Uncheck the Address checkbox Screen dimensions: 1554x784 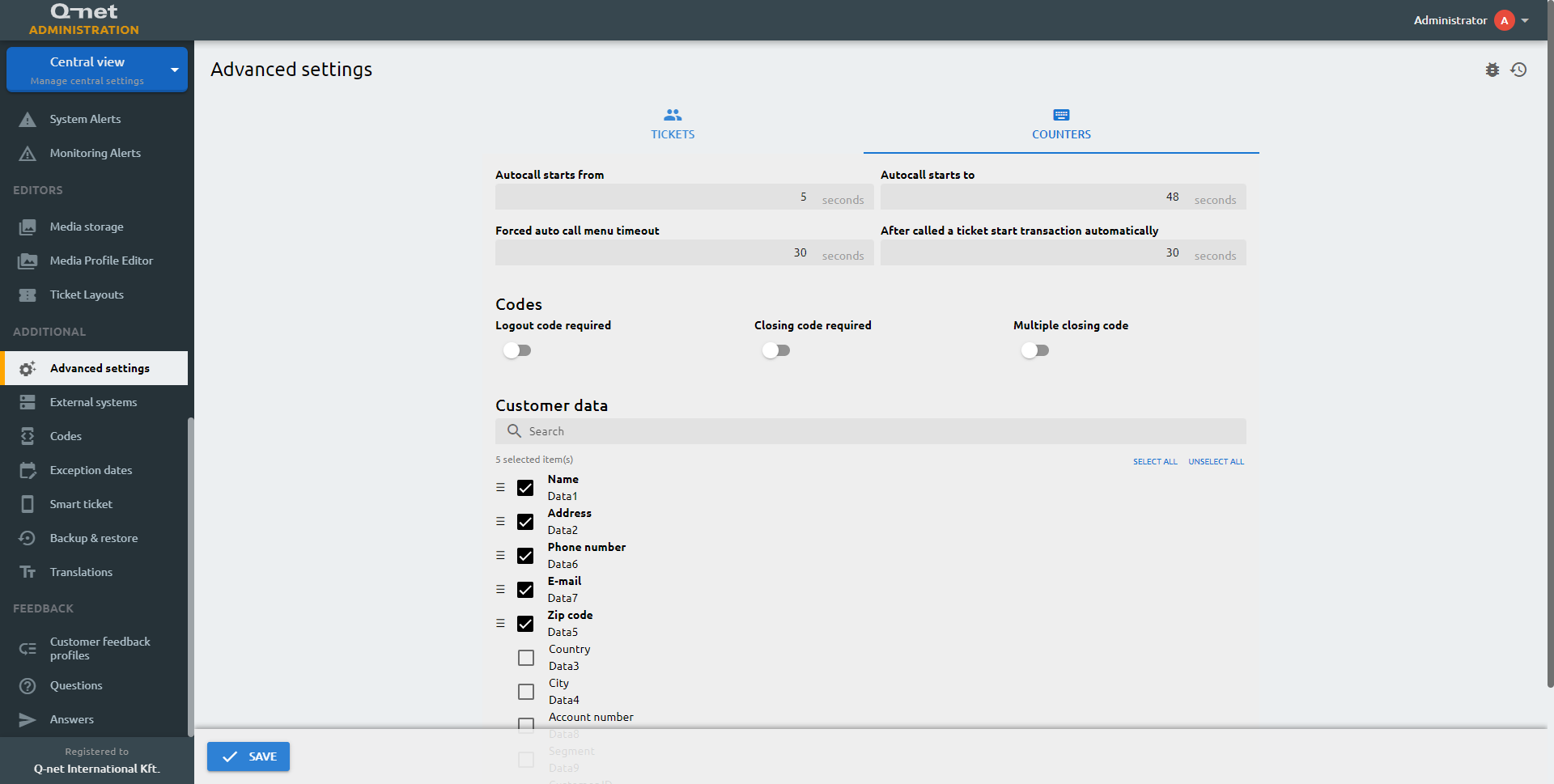(x=525, y=522)
